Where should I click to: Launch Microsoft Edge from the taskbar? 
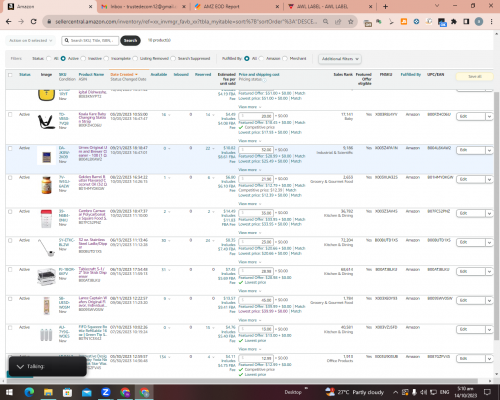tap(29, 392)
